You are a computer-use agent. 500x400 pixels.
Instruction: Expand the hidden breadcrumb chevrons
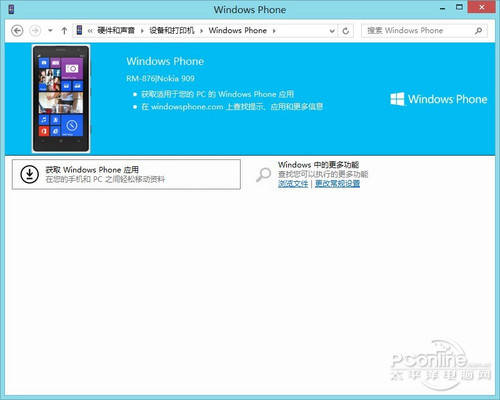click(90, 31)
